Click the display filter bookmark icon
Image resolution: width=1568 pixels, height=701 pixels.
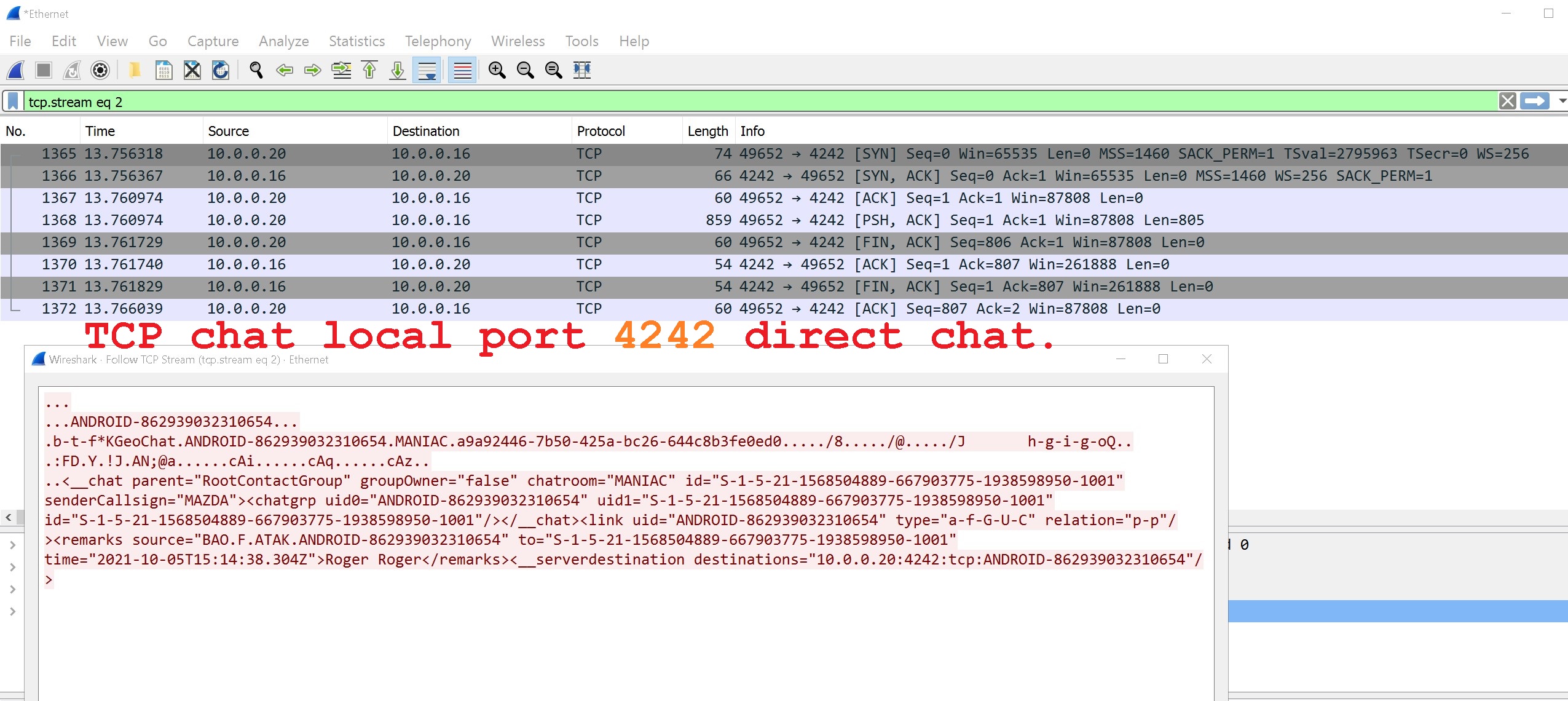pos(13,101)
